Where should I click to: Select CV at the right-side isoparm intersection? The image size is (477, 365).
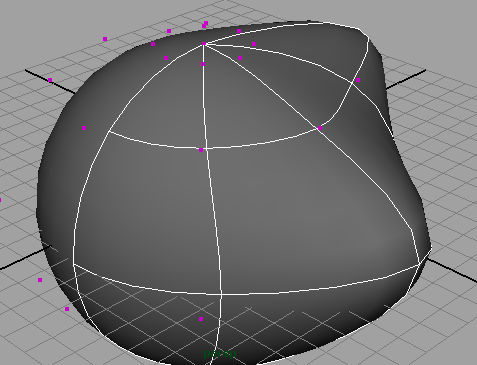320,128
